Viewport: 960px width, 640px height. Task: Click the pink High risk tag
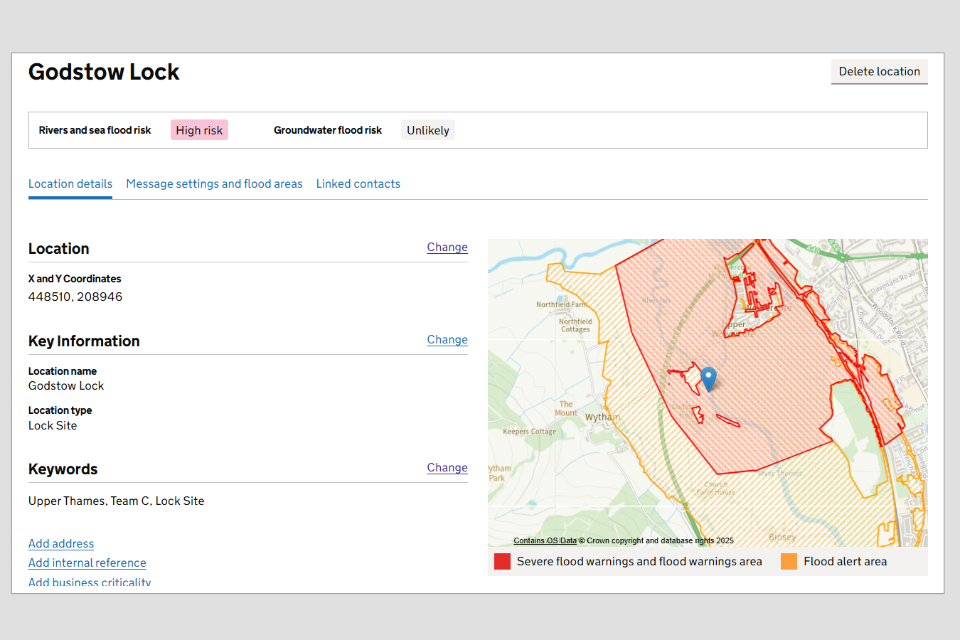pyautogui.click(x=199, y=130)
